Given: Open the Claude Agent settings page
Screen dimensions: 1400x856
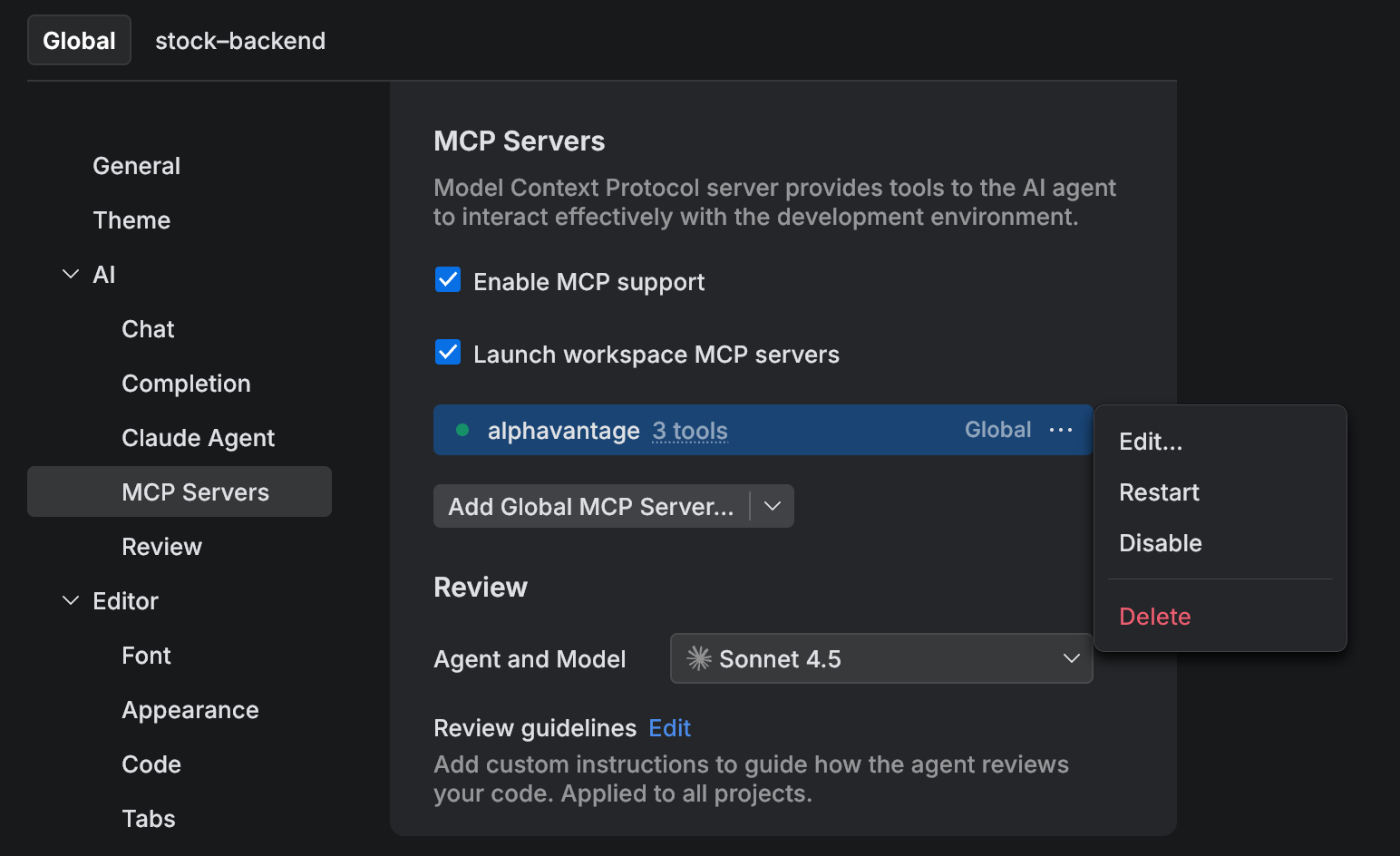Looking at the screenshot, I should [198, 437].
